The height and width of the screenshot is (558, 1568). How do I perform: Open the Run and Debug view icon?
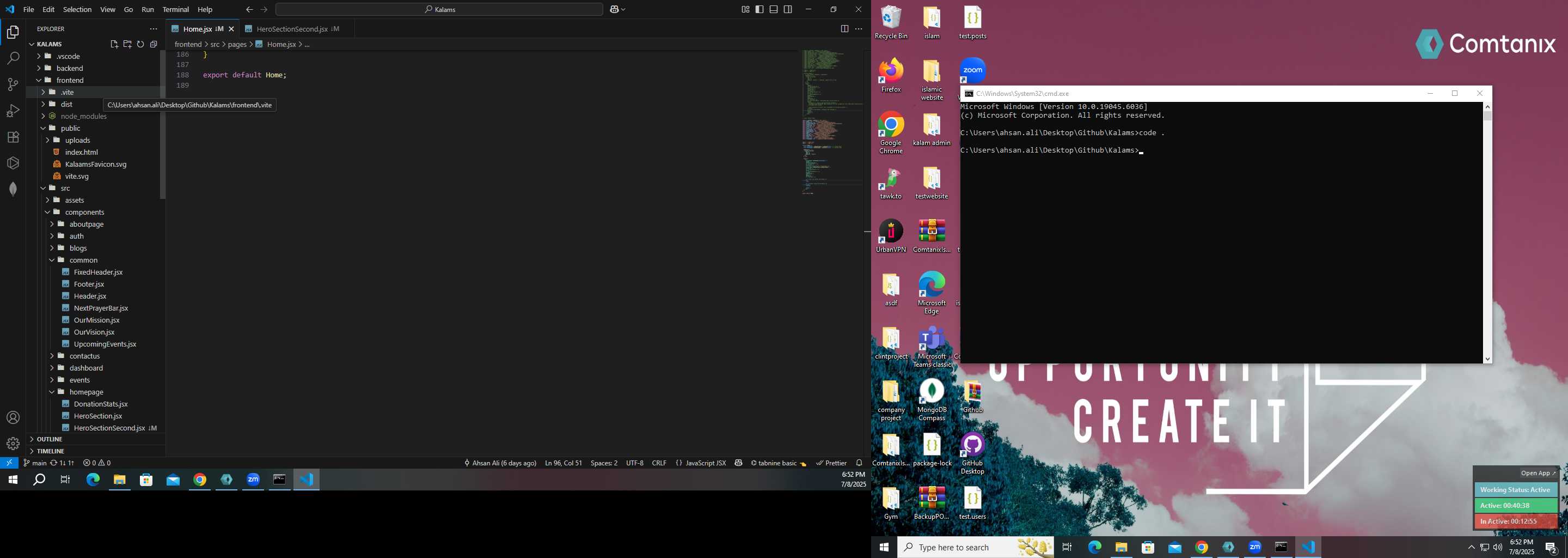coord(13,111)
